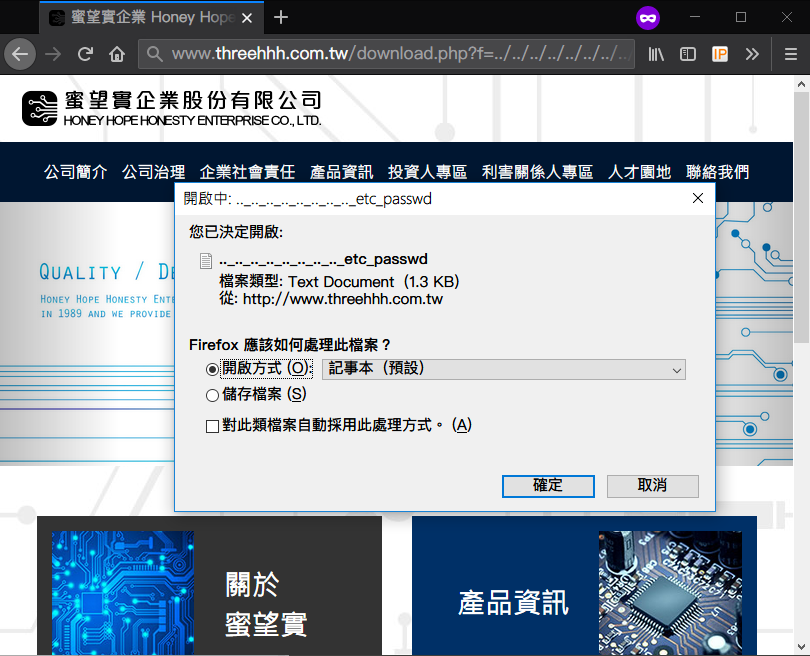Click the etc_passwd text file icon

[x=206, y=261]
